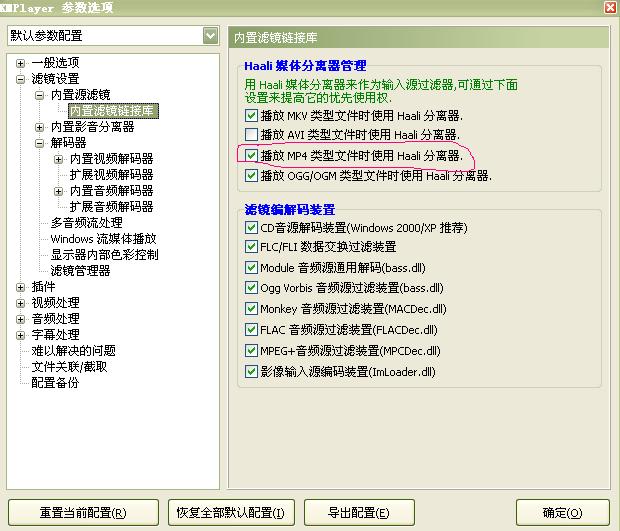Screen dimensions: 620x531
Task: Click the 重置当前配置(R) button
Action: point(83,513)
